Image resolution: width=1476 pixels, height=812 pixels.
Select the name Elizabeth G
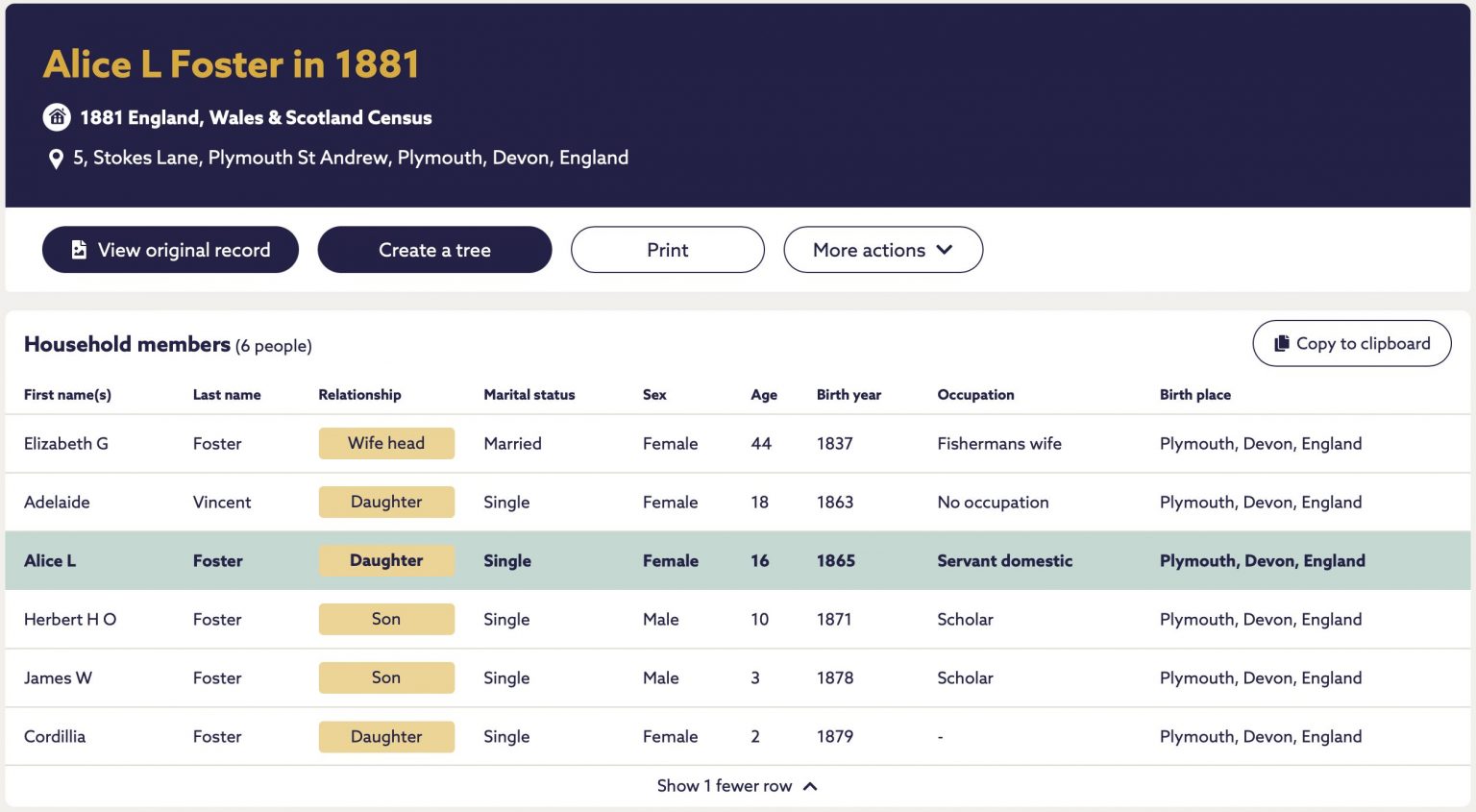[x=66, y=444]
